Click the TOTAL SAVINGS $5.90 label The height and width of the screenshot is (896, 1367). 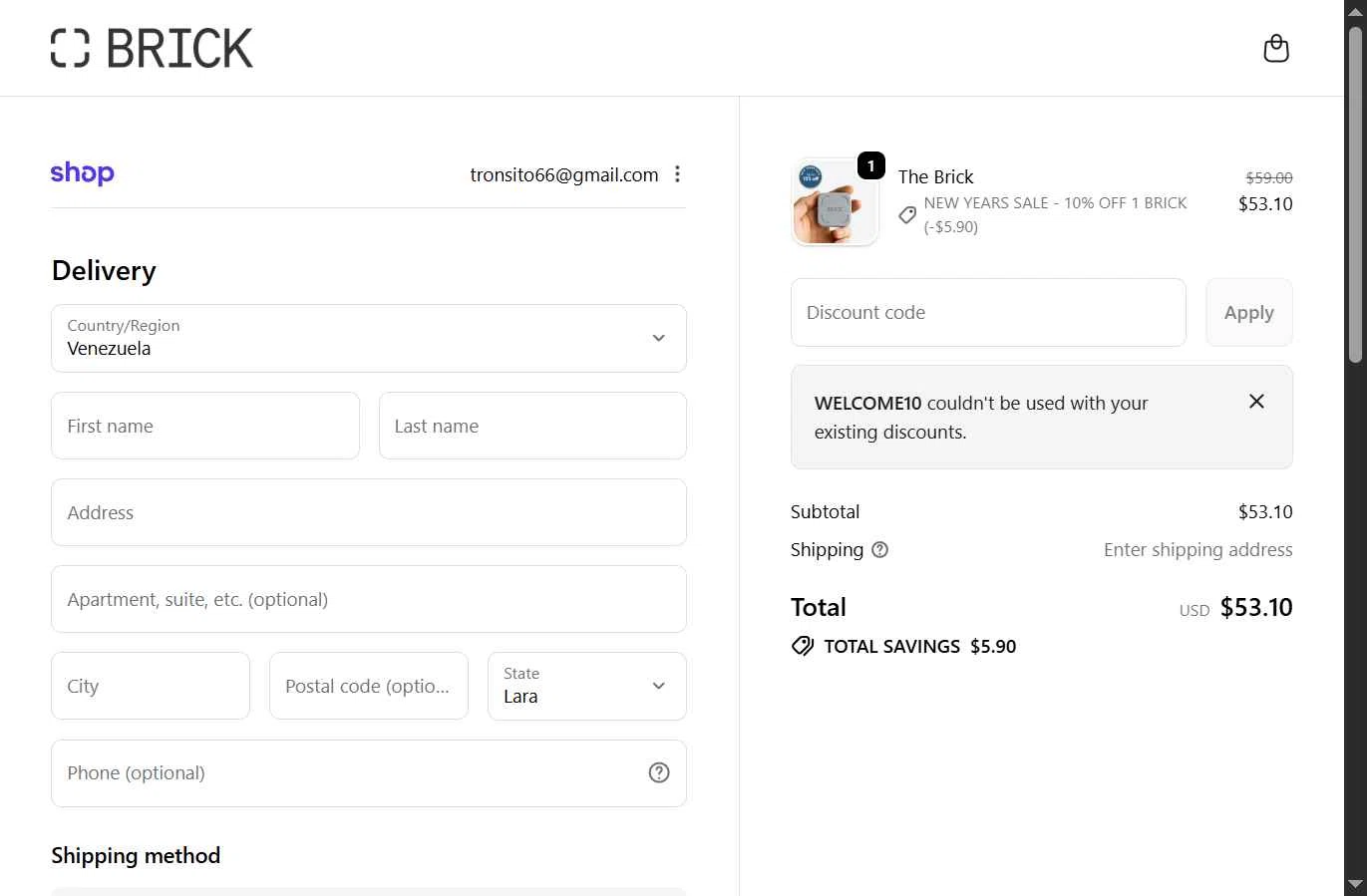[x=919, y=646]
